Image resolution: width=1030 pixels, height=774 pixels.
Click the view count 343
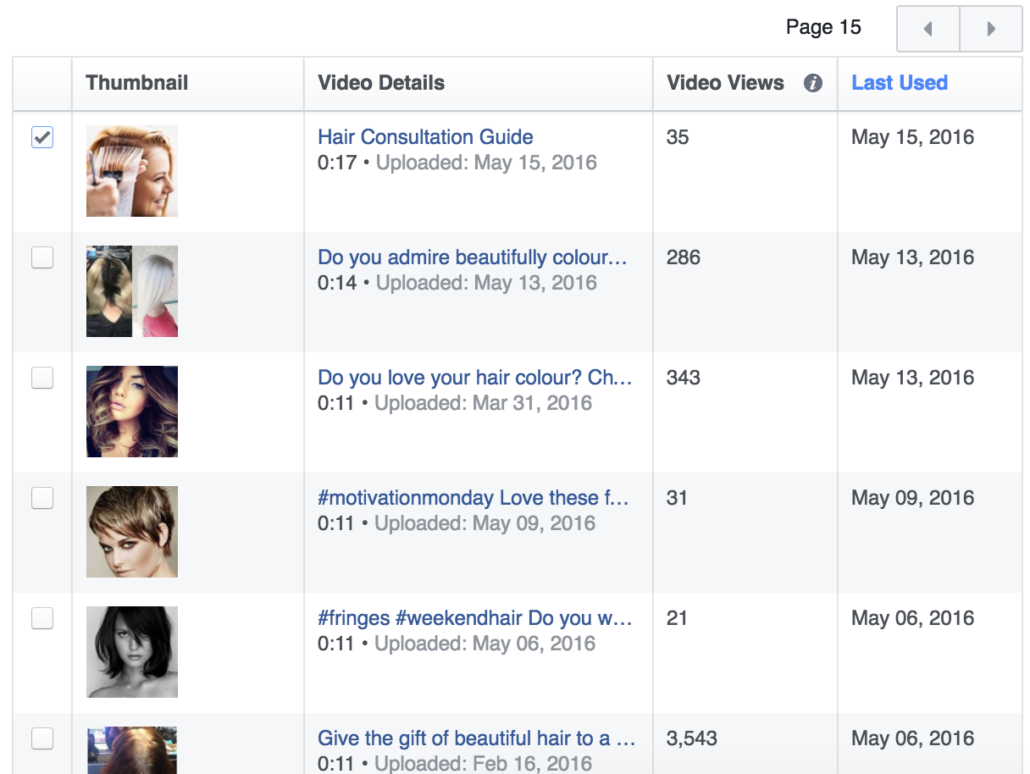683,377
